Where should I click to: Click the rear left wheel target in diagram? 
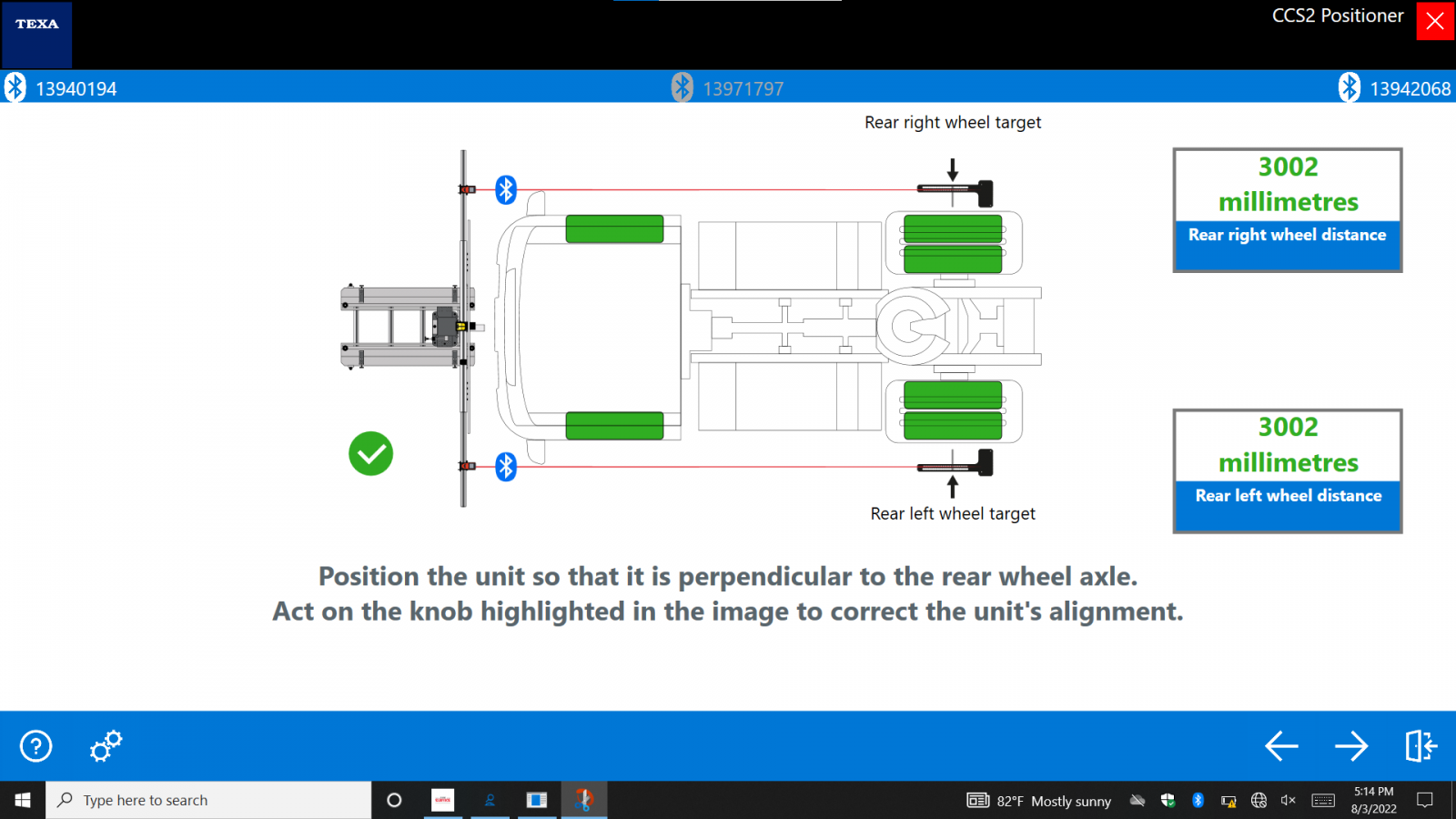pyautogui.click(x=955, y=464)
